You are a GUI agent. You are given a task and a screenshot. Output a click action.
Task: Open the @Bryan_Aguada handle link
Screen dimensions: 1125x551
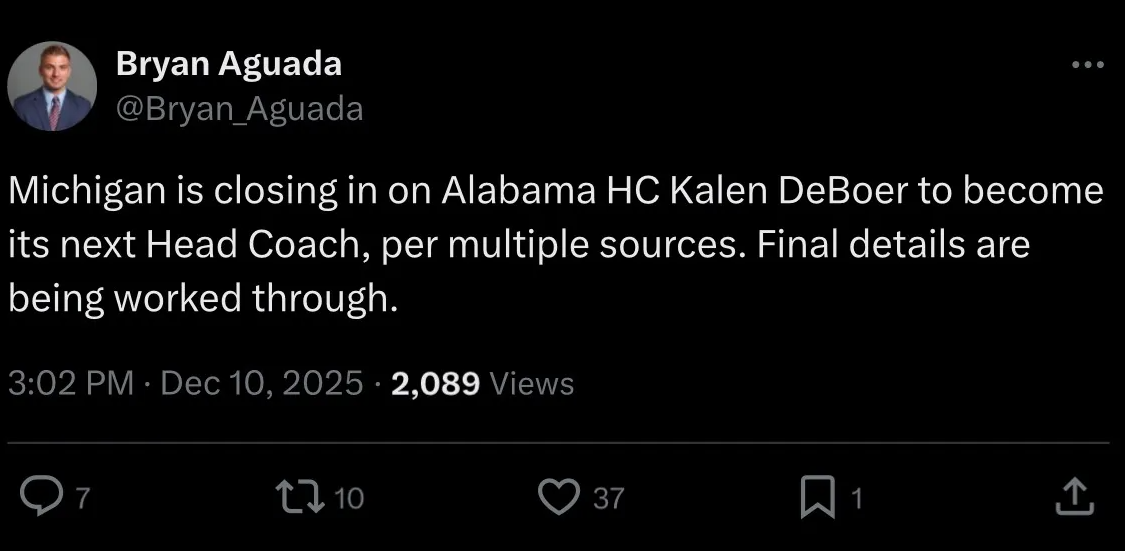click(239, 108)
